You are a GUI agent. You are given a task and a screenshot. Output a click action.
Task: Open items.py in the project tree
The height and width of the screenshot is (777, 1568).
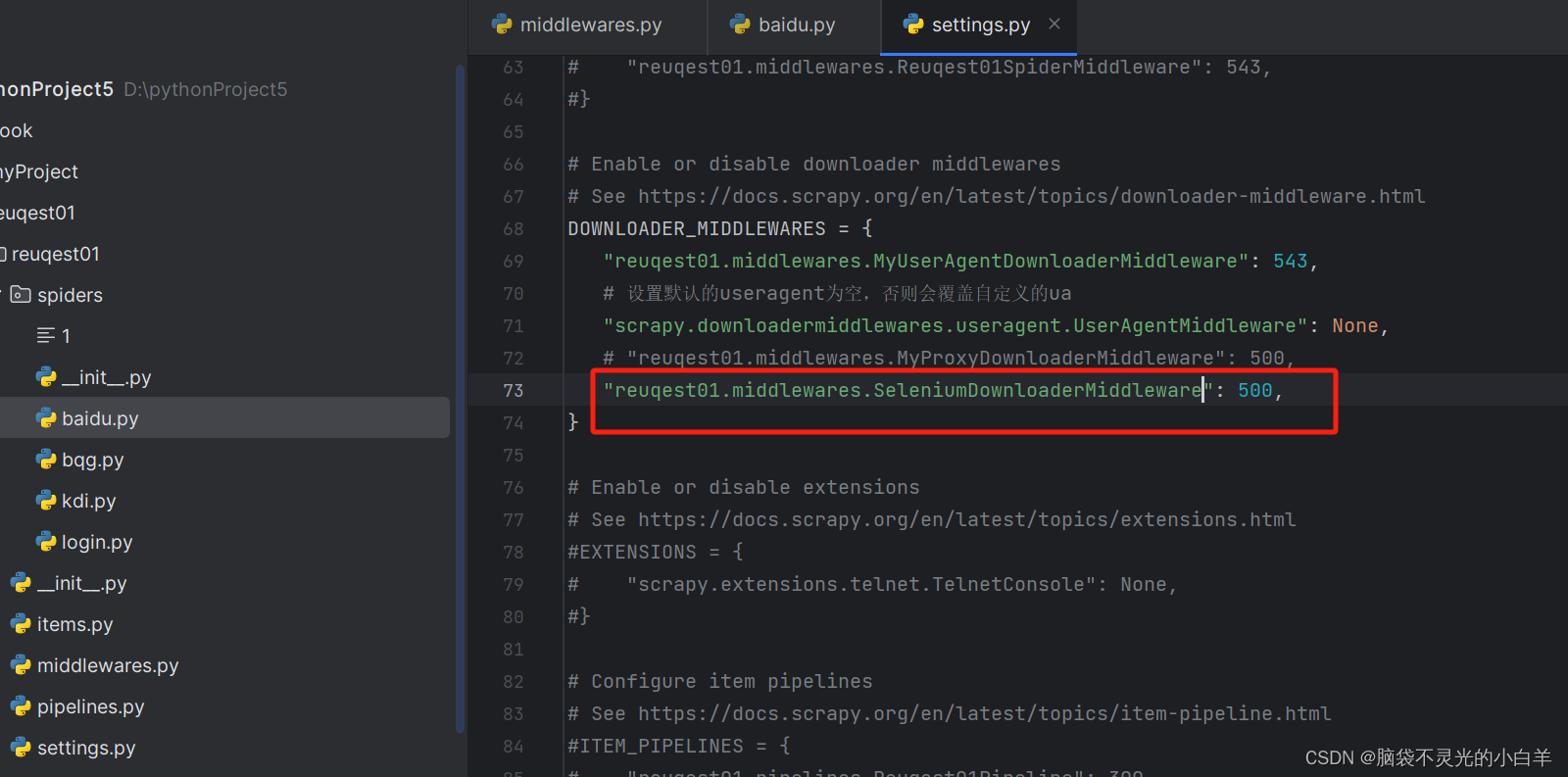[74, 624]
